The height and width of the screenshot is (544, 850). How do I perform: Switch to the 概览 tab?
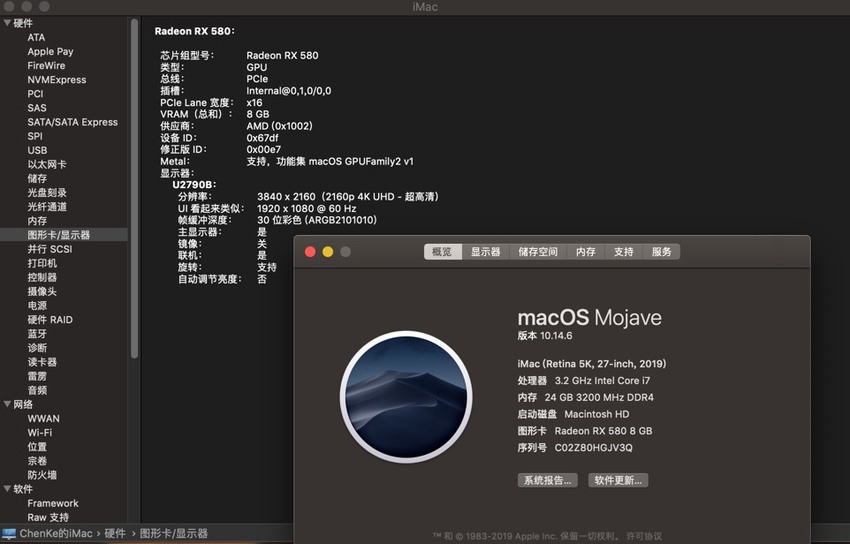point(442,251)
